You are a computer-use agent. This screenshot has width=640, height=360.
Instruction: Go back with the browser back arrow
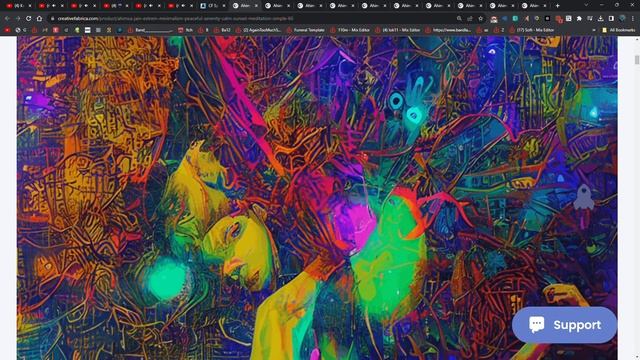7,18
